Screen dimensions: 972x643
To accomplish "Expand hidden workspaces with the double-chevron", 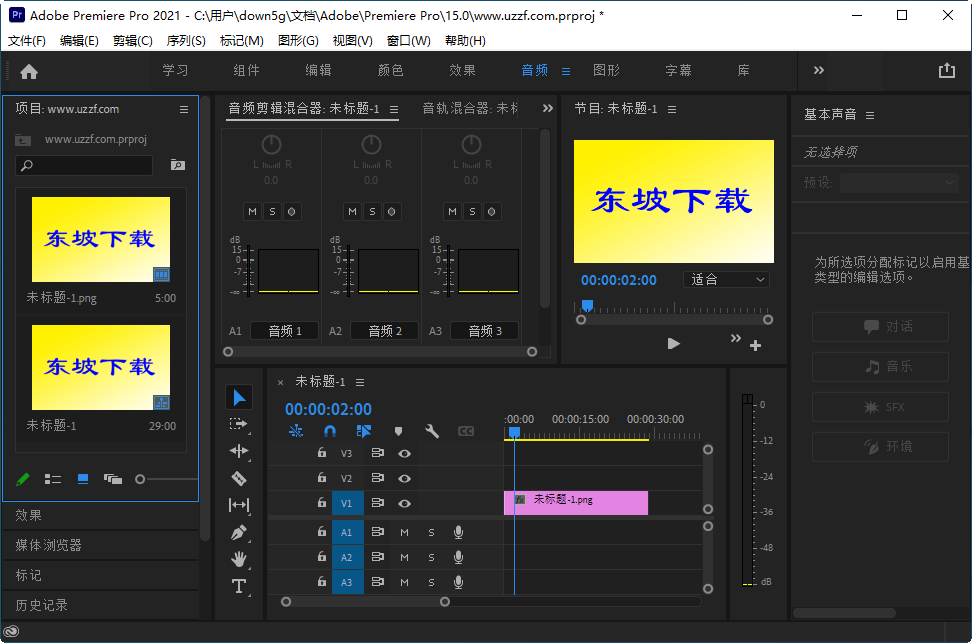I will 818,70.
